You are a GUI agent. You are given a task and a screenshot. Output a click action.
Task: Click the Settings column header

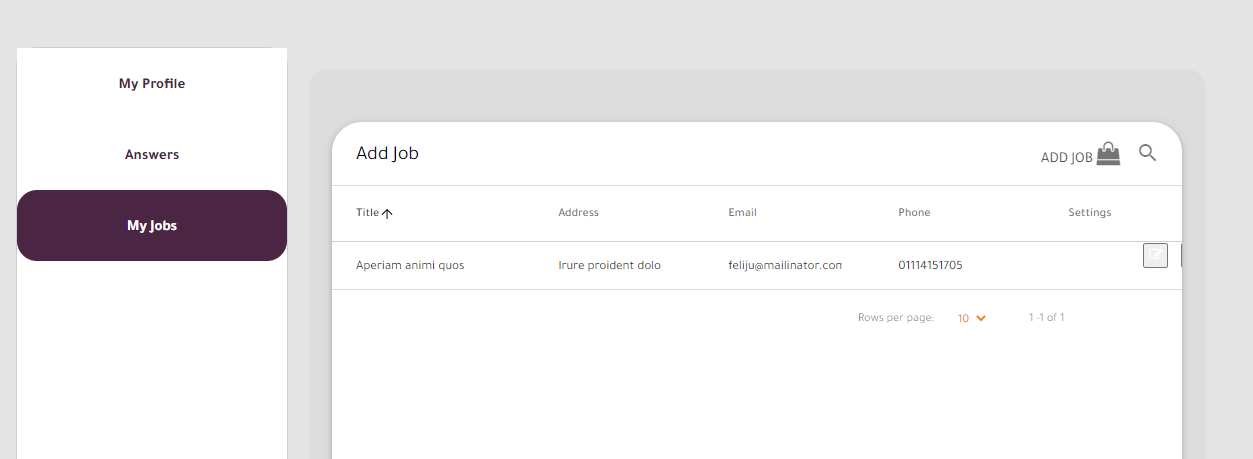pyautogui.click(x=1089, y=213)
